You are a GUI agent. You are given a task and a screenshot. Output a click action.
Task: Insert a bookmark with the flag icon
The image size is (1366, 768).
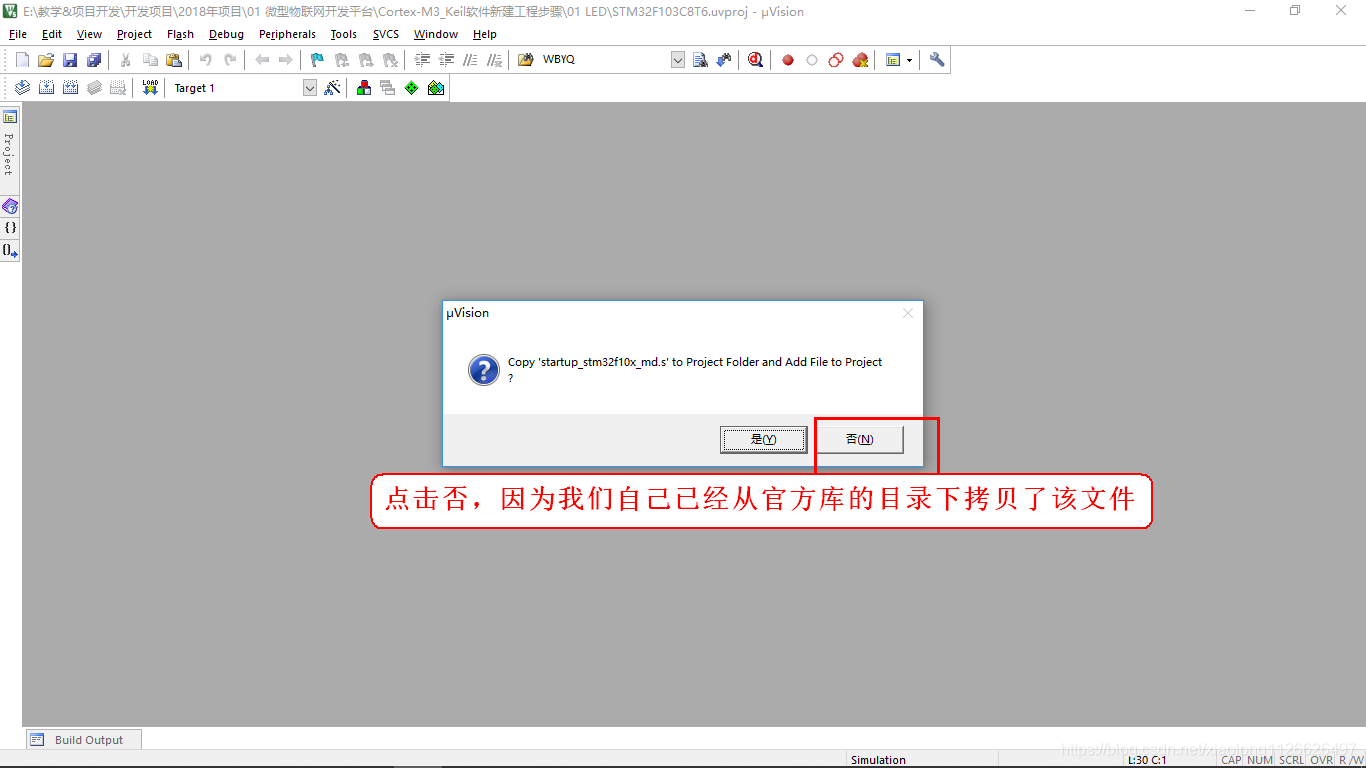click(317, 60)
